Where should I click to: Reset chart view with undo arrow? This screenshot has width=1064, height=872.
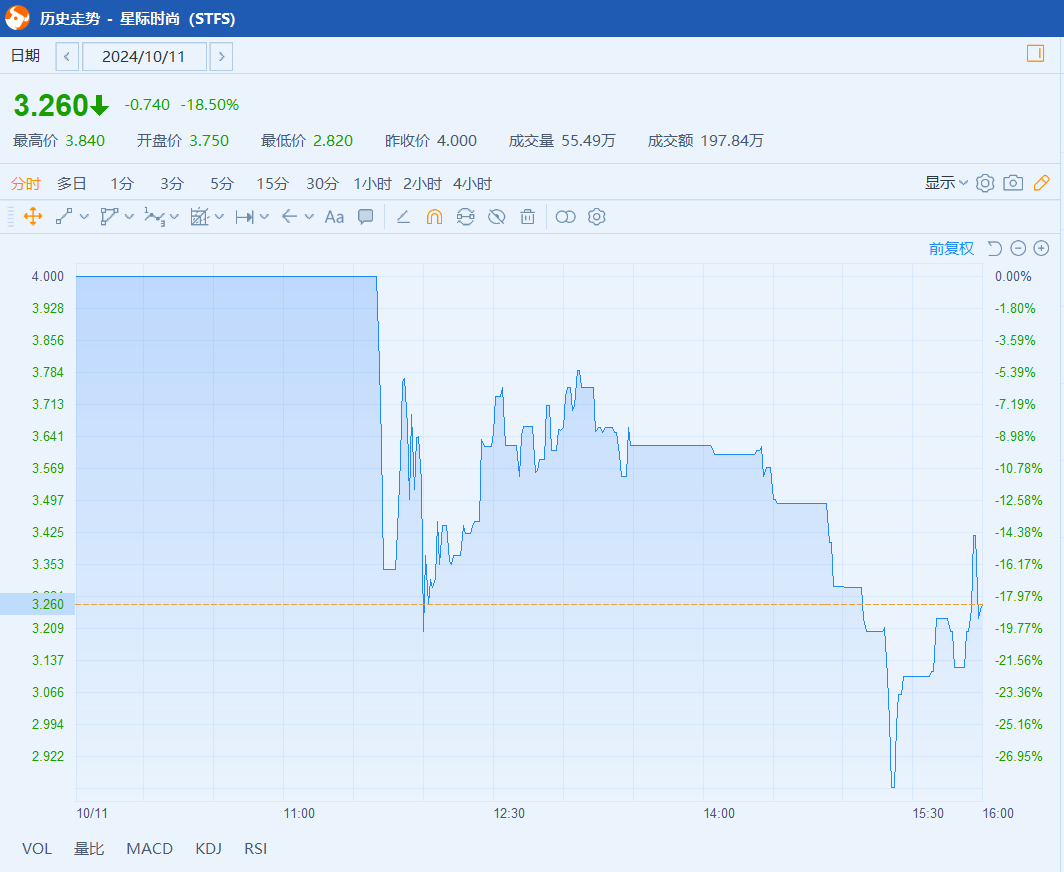[994, 249]
